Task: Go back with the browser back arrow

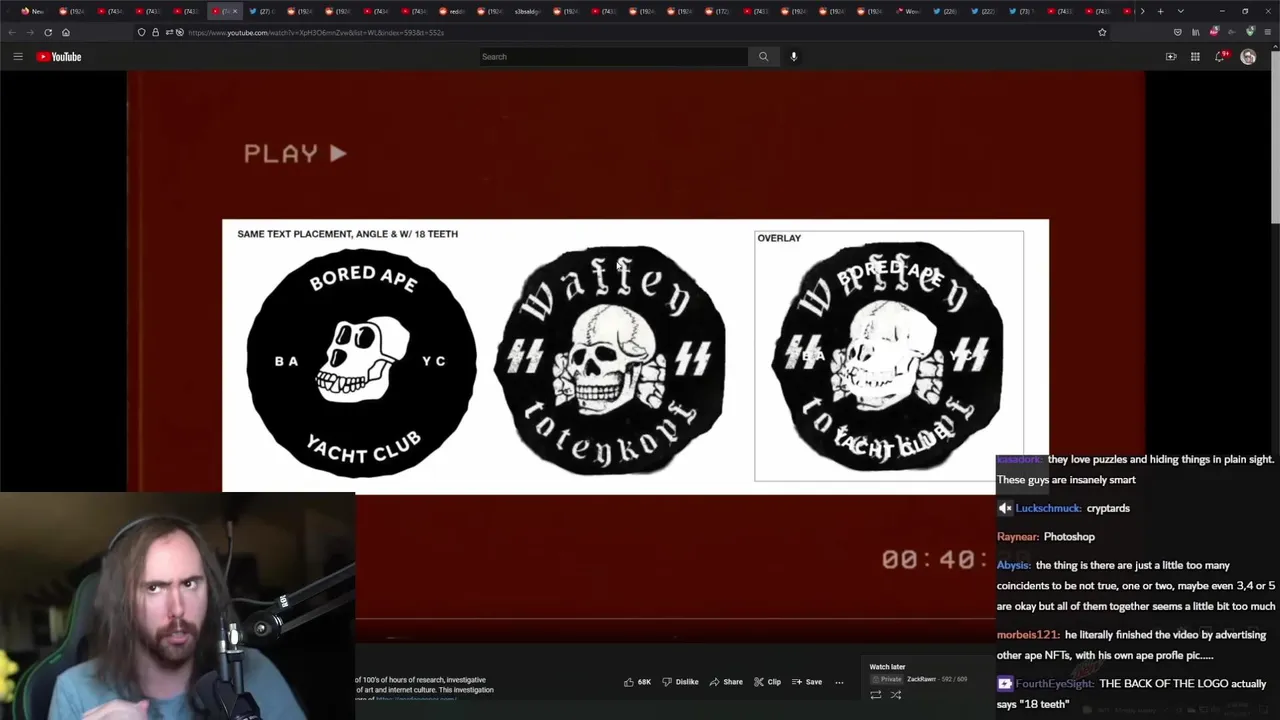Action: 12,32
